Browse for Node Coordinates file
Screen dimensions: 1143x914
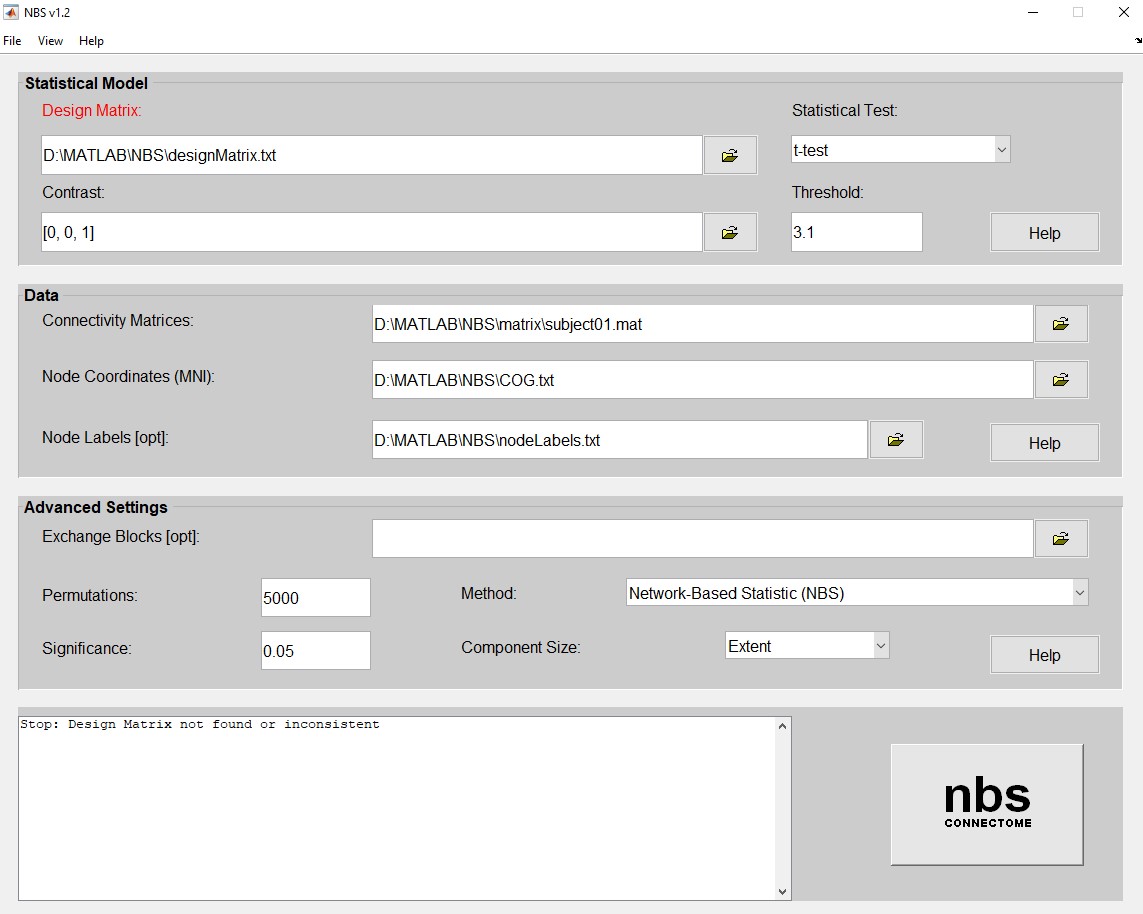1061,380
